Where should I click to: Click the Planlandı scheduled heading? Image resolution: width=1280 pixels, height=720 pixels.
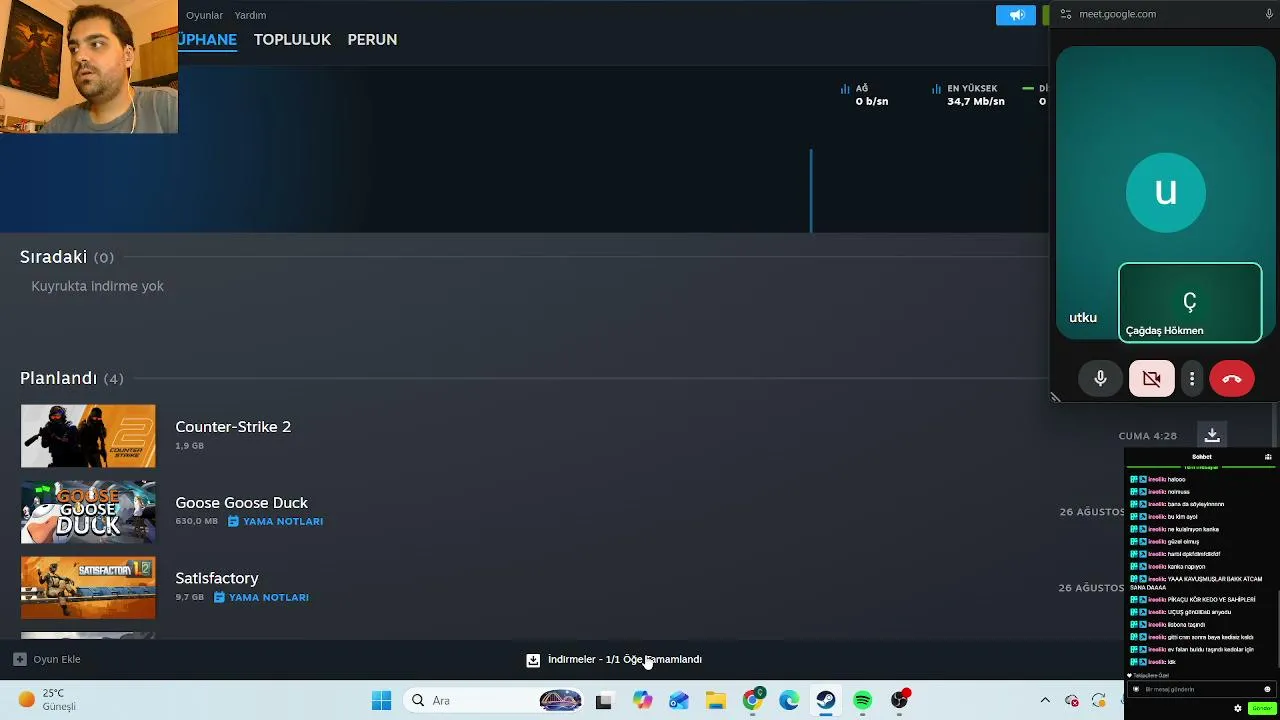pos(72,378)
